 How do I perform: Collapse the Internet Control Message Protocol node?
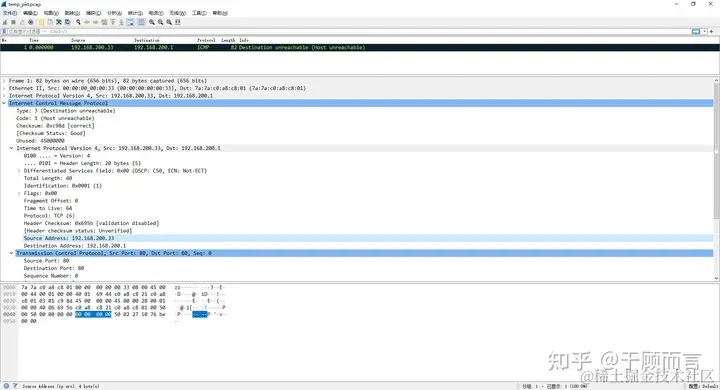pos(4,103)
